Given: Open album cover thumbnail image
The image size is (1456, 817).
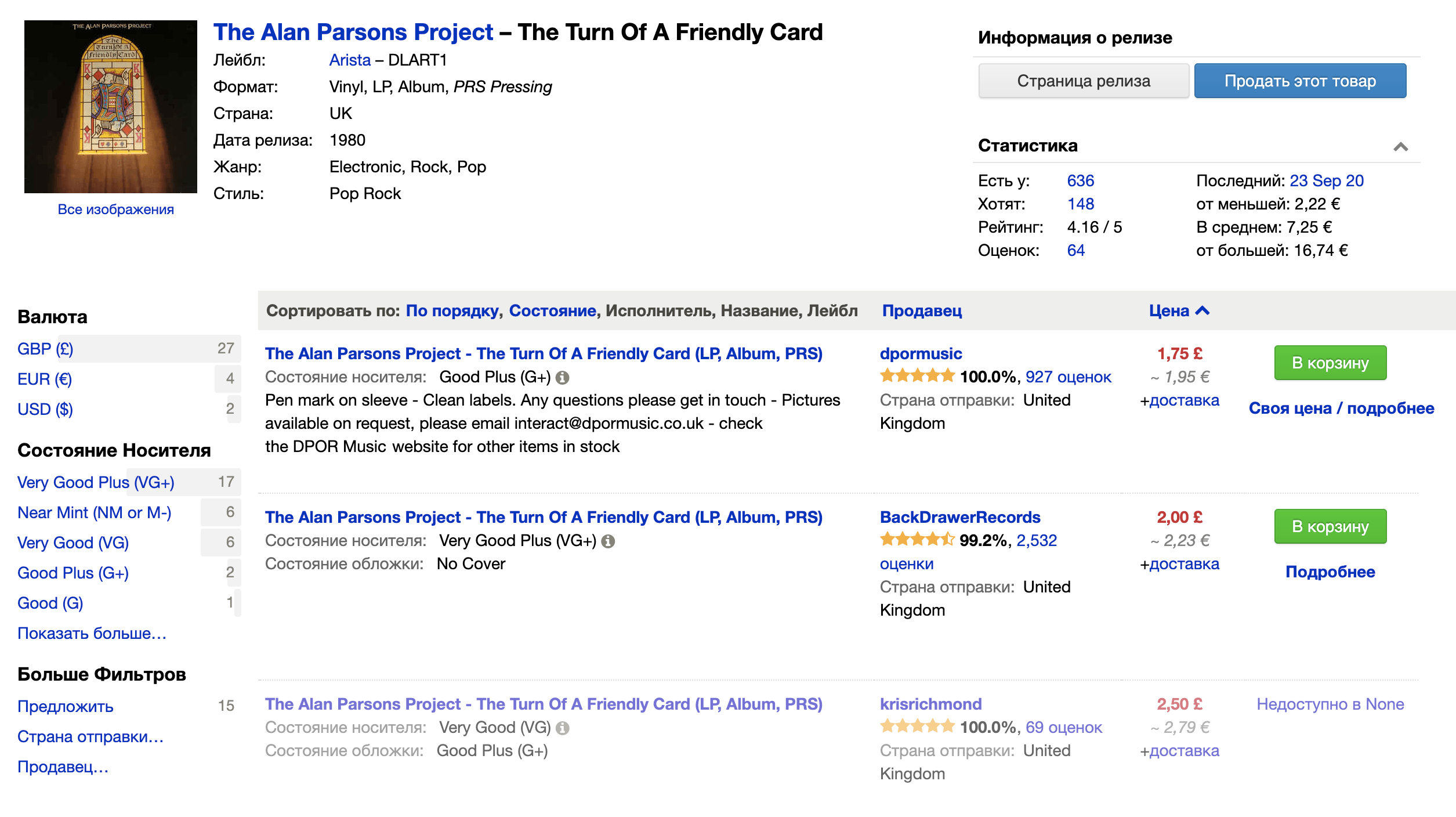Looking at the screenshot, I should point(111,107).
